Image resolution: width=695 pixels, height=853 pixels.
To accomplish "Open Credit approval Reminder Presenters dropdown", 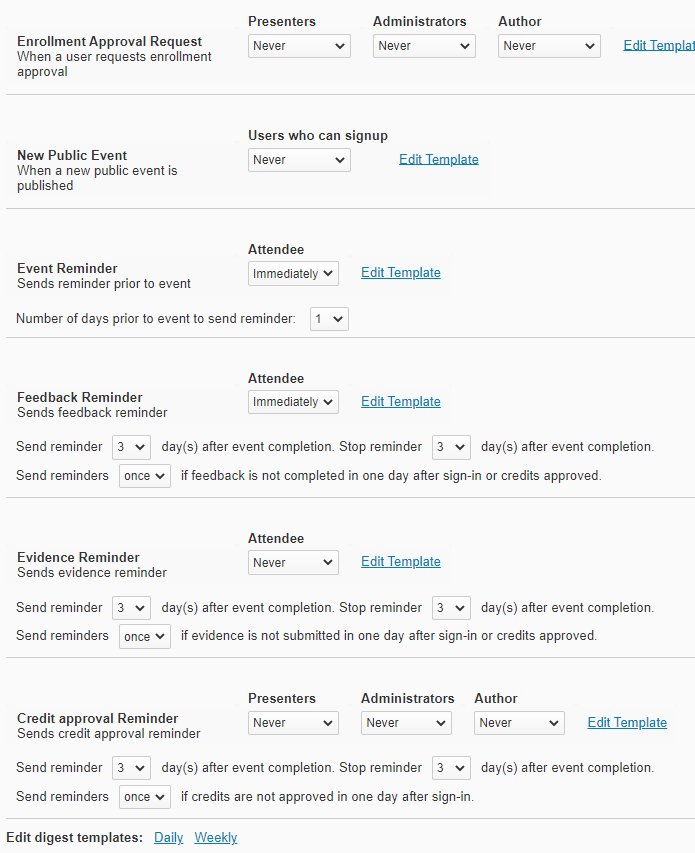I will (293, 723).
